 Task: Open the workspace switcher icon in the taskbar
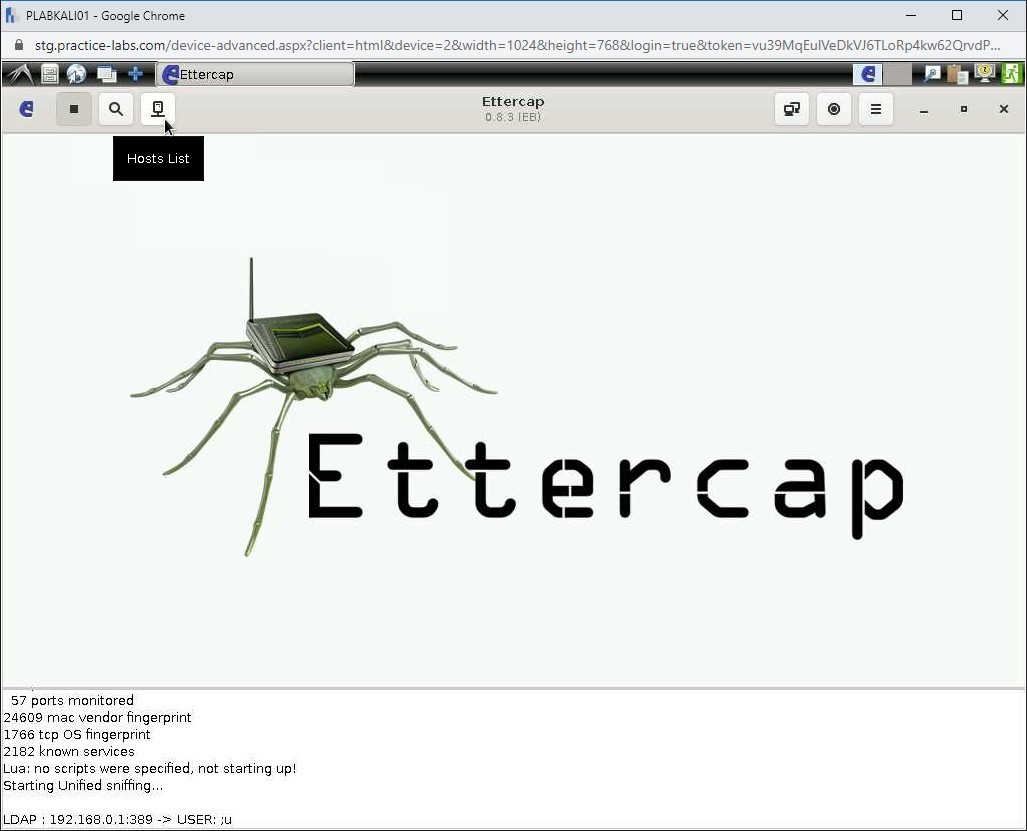[x=106, y=73]
